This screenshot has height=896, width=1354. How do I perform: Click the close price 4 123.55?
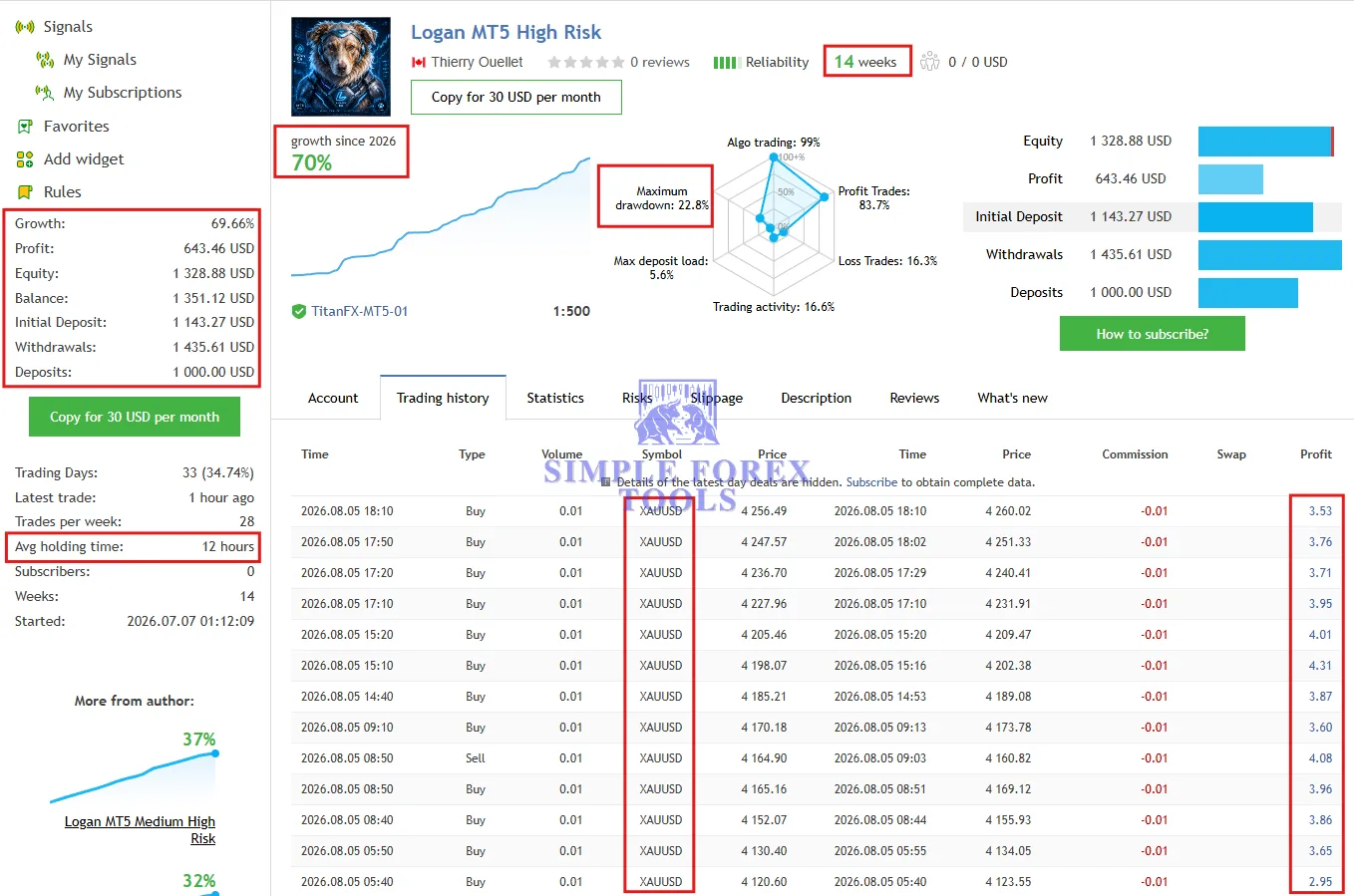click(x=1008, y=882)
